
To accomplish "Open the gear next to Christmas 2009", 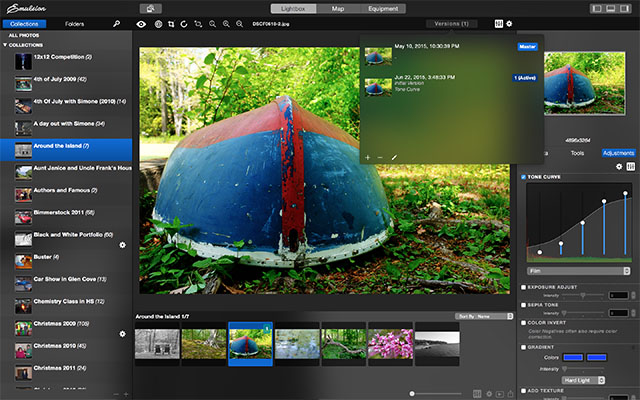I will [x=122, y=333].
